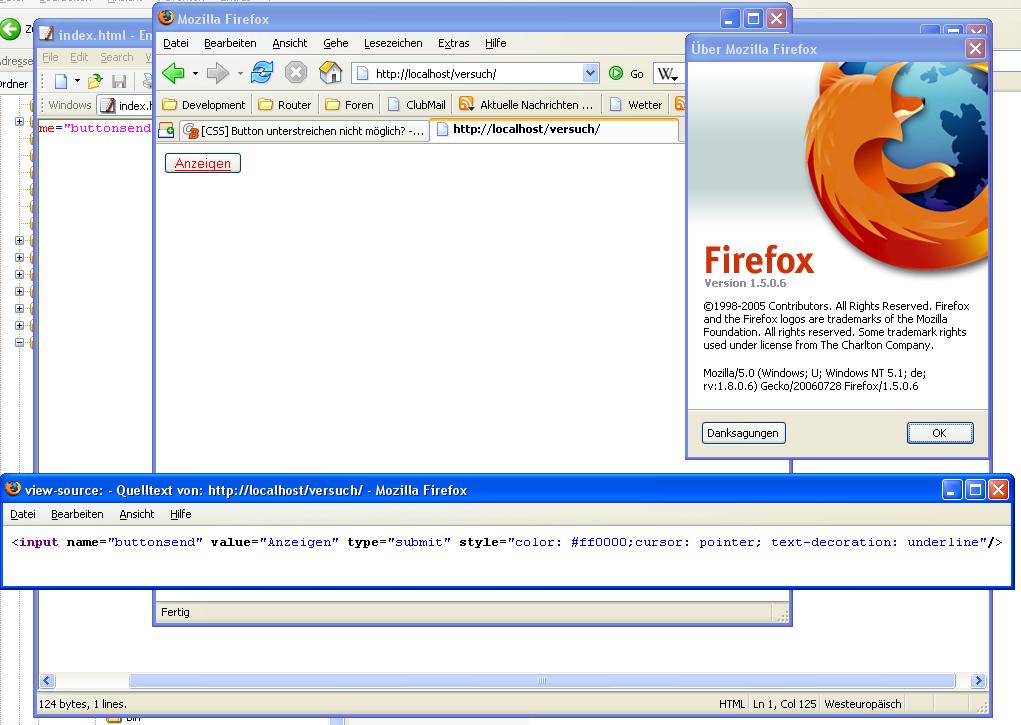This screenshot has height=725, width=1021.
Task: Click HTML syntax label in editor status bar
Action: pos(731,704)
